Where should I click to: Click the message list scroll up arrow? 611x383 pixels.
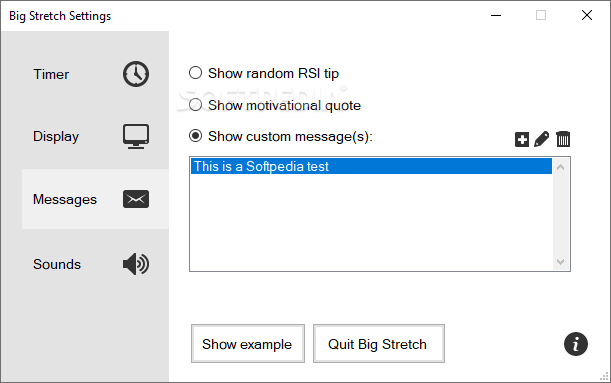[x=561, y=167]
